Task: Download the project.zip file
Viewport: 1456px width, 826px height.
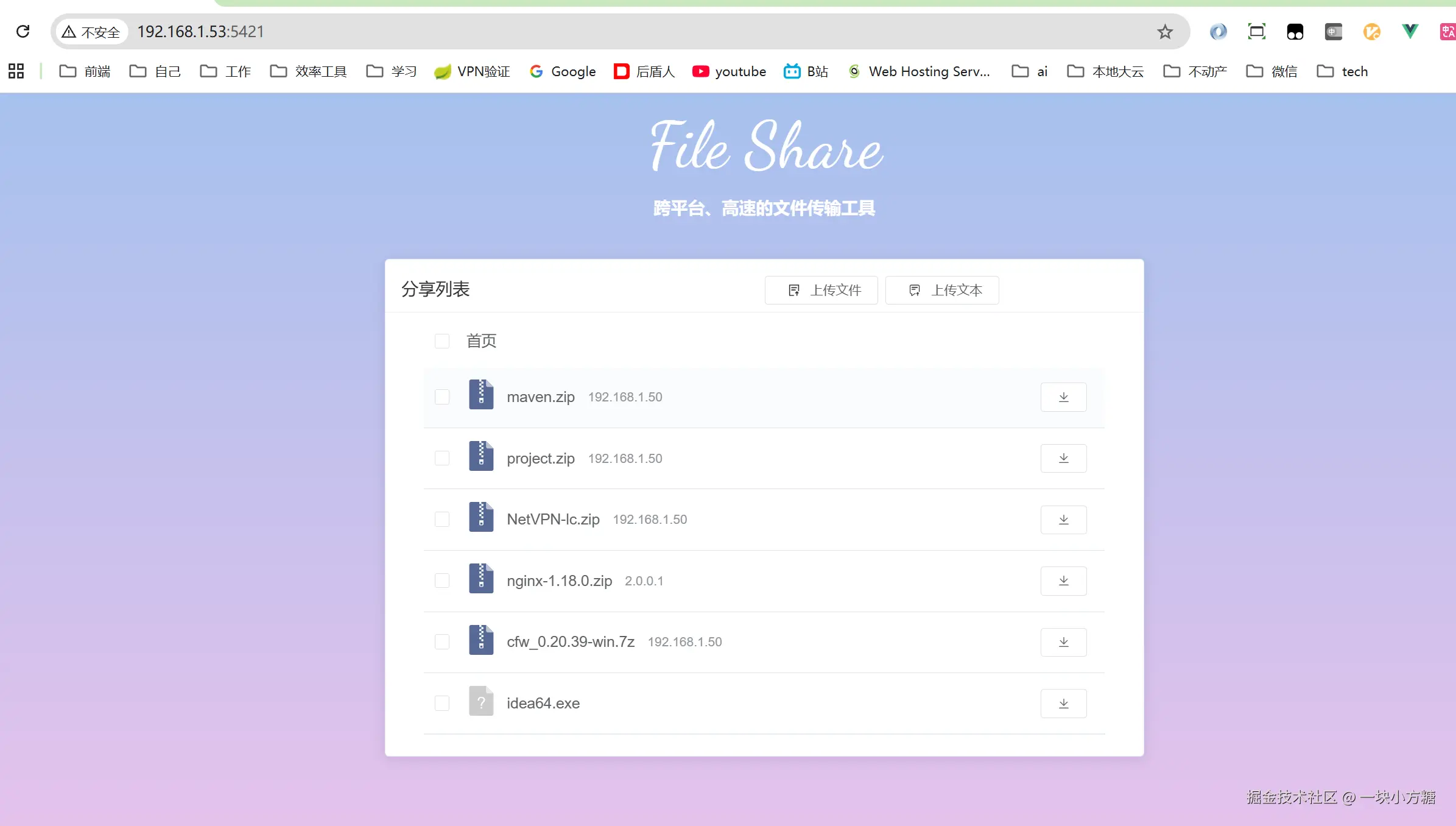Action: 1063,458
